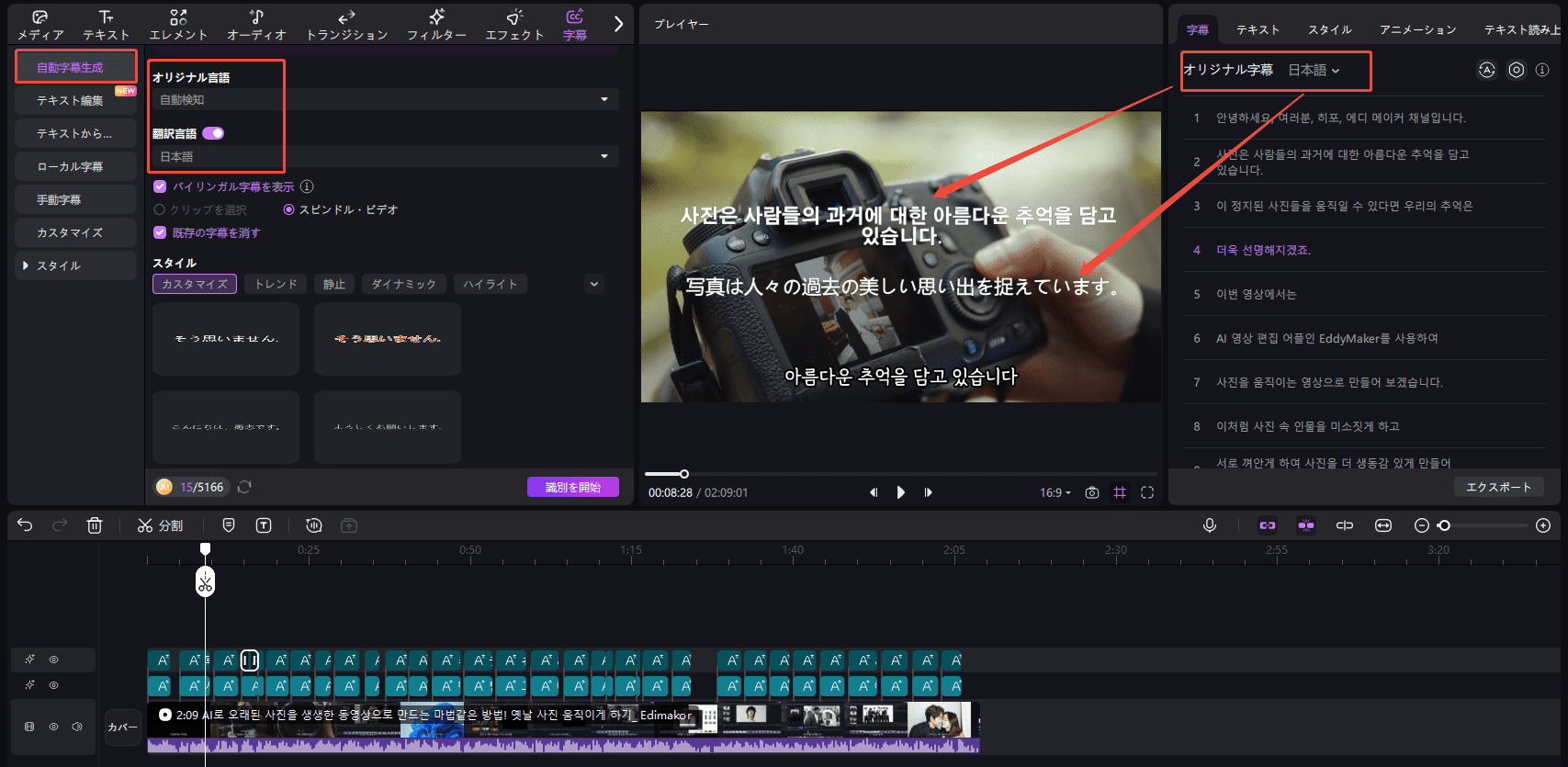Click the エクスポート export button

click(x=1499, y=487)
